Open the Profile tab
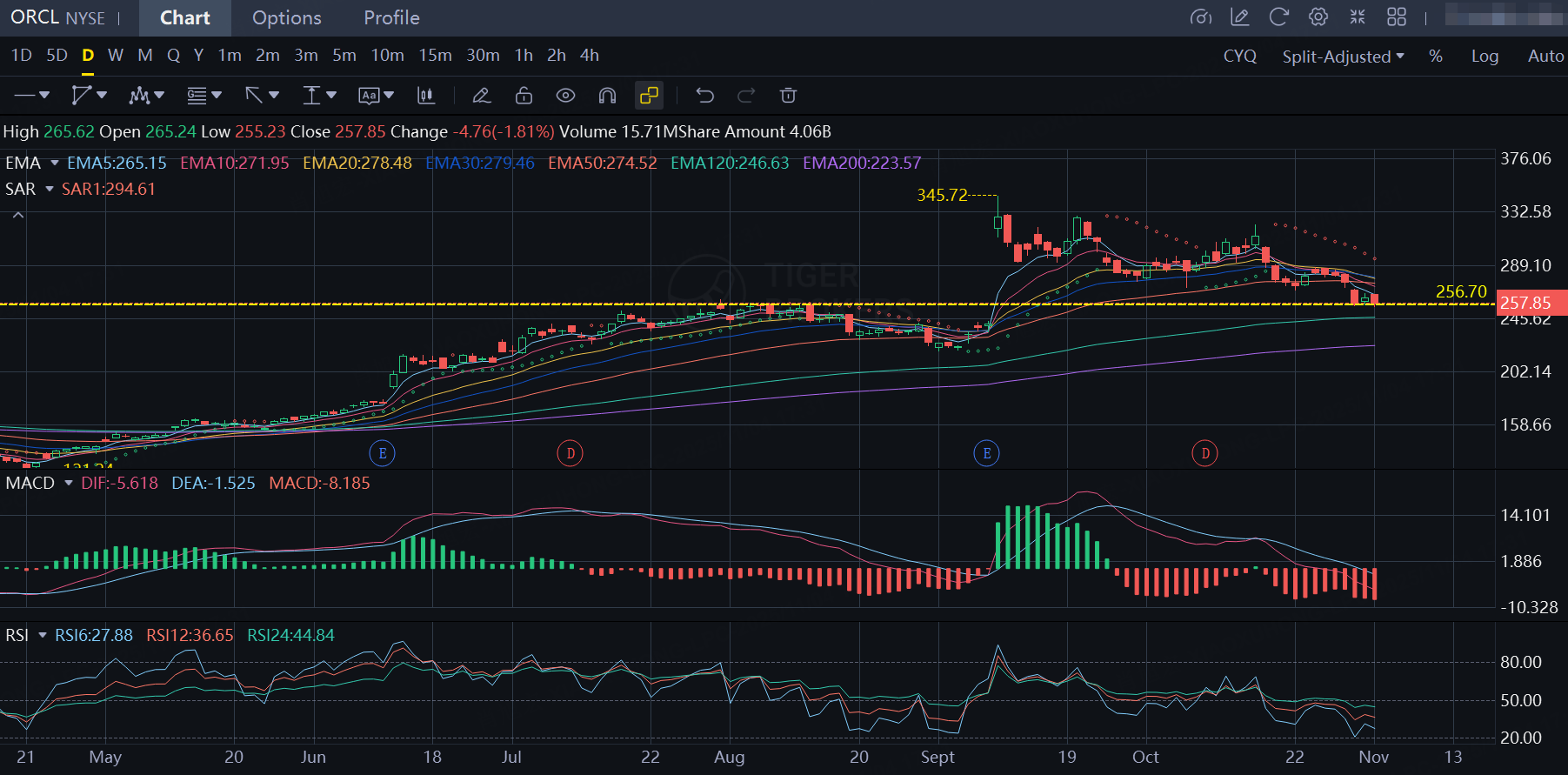 [391, 18]
